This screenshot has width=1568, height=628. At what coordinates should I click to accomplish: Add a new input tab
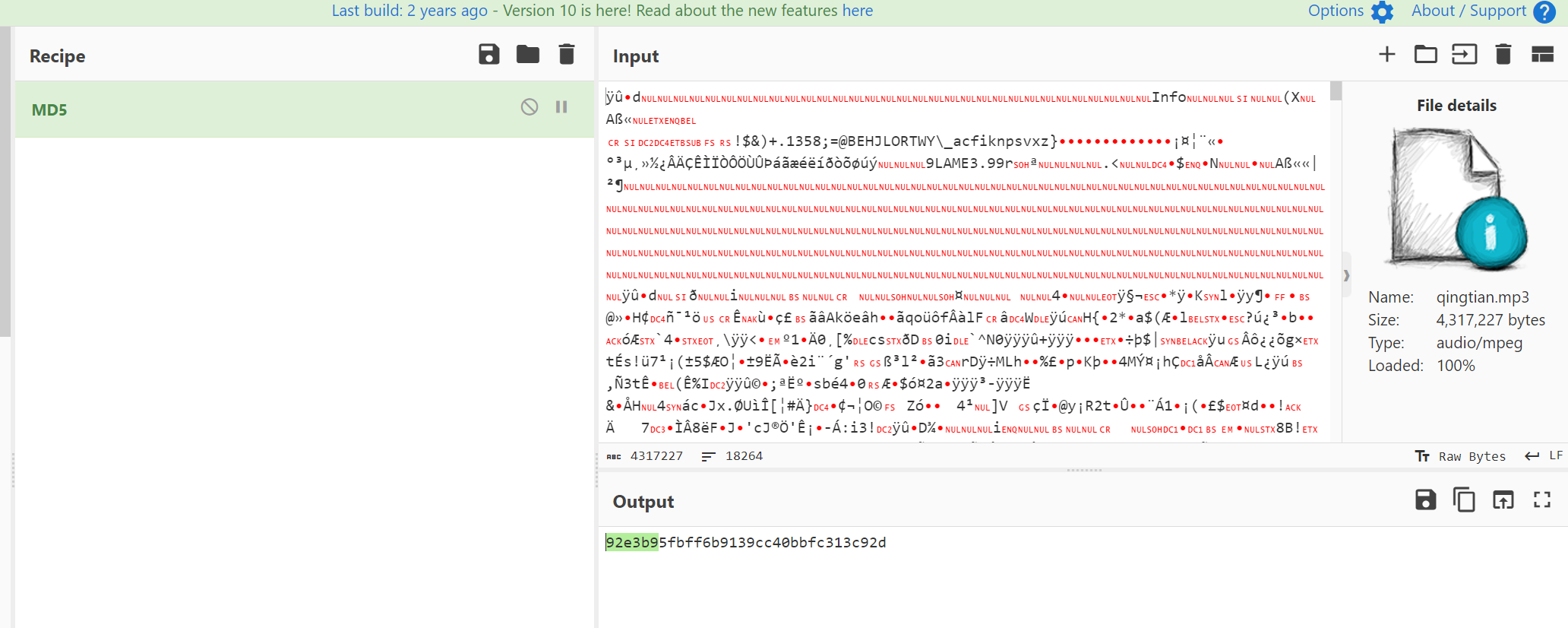[1386, 55]
